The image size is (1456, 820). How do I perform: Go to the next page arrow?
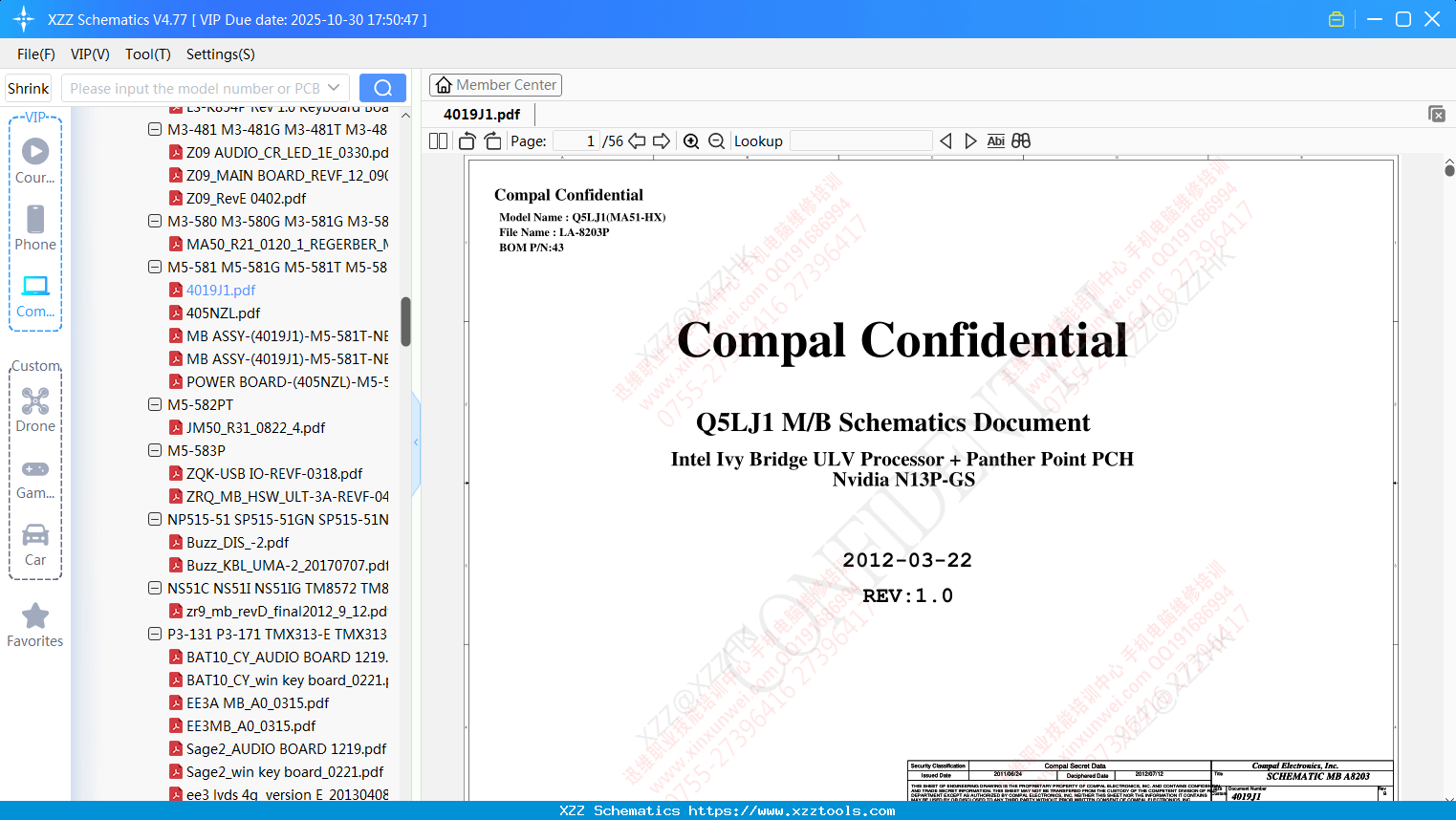tap(662, 141)
